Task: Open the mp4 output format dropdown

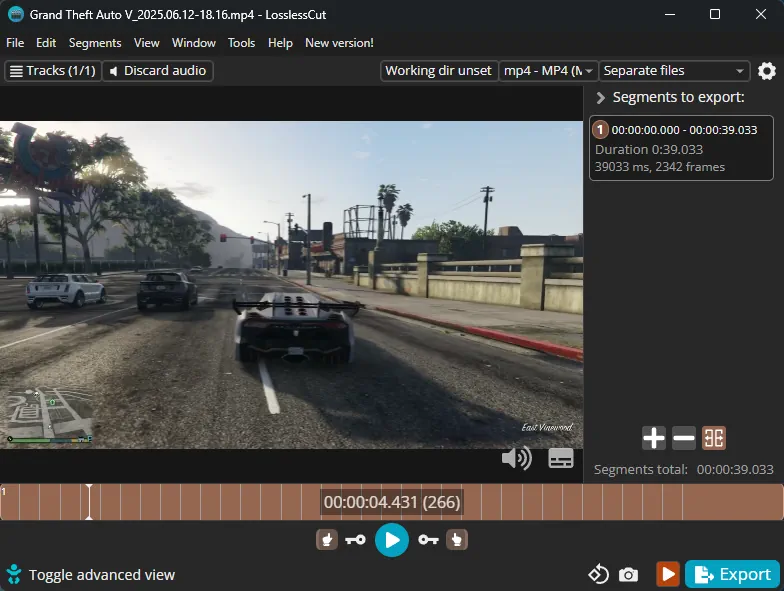Action: coord(548,71)
